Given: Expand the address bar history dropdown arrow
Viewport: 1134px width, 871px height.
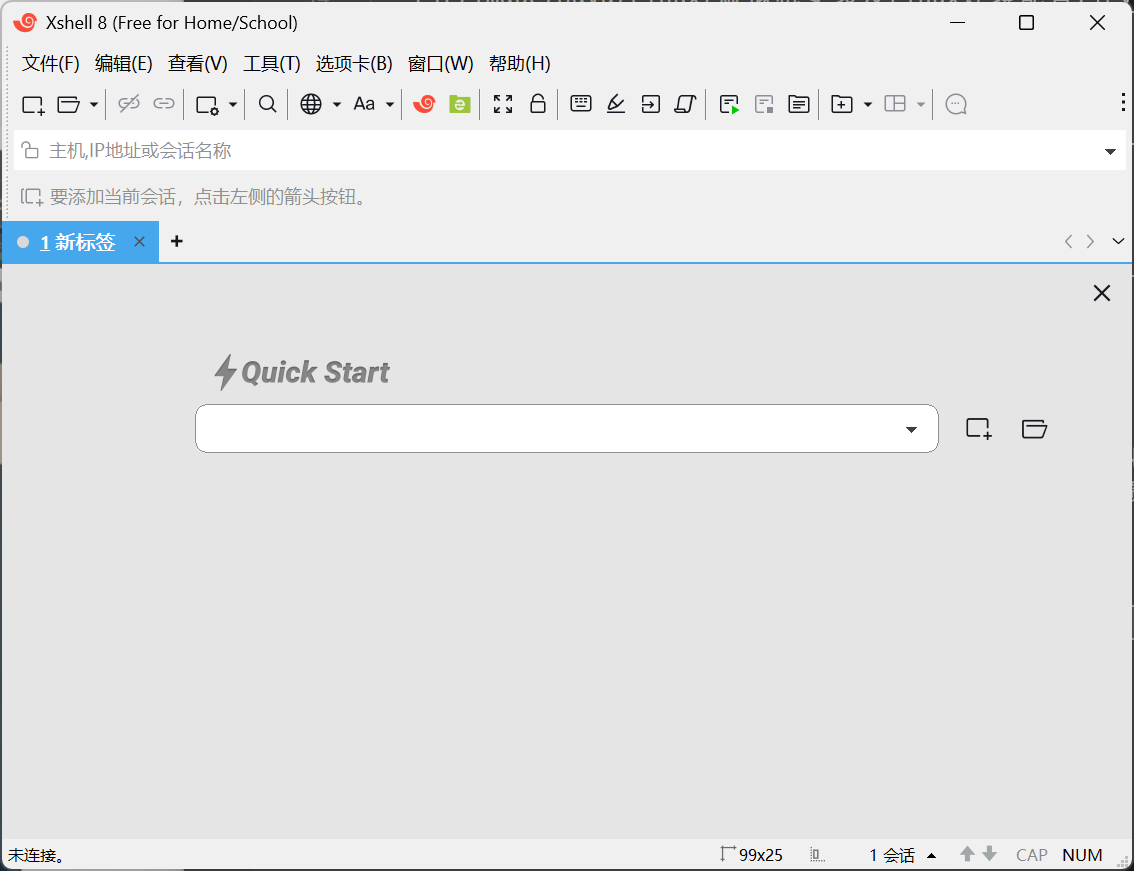Looking at the screenshot, I should pyautogui.click(x=1110, y=152).
